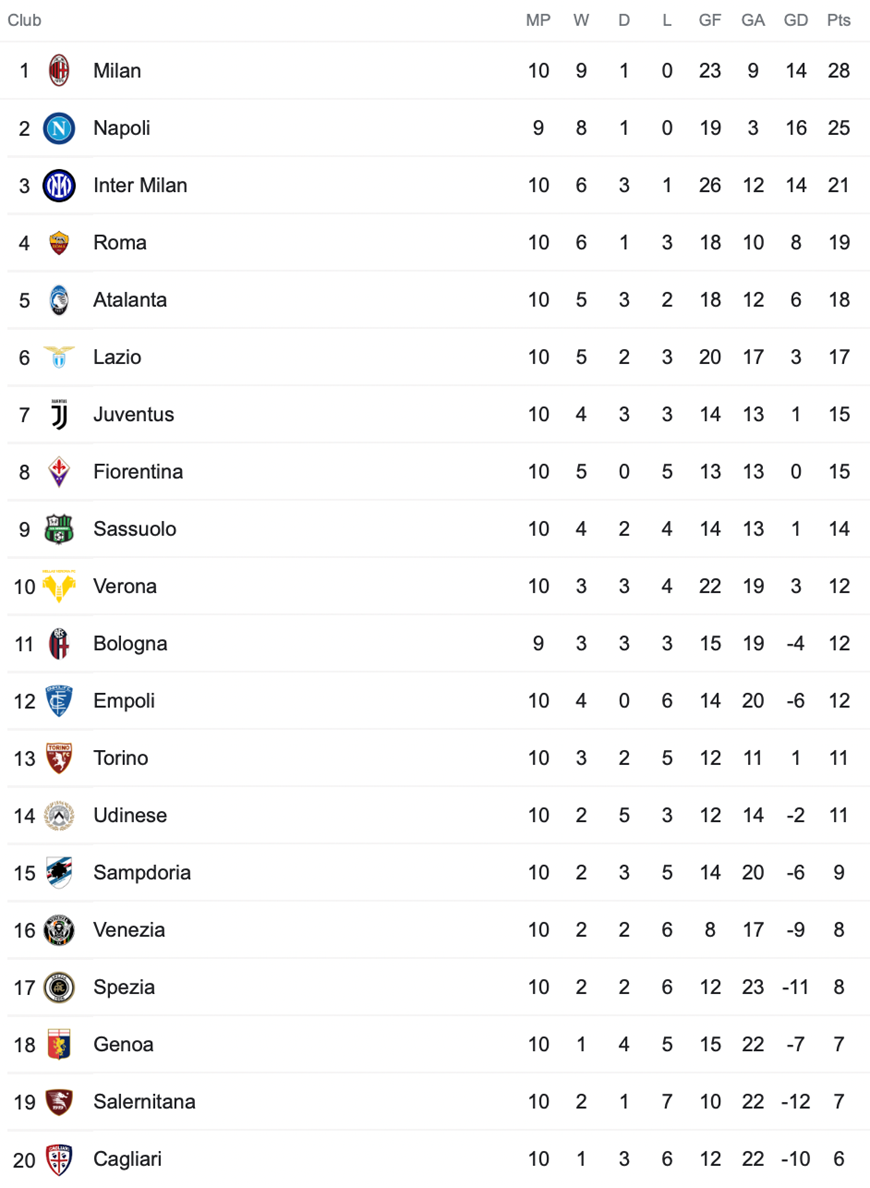The height and width of the screenshot is (1188, 870).
Task: Click the Genoa club crest
Action: (x=59, y=1045)
